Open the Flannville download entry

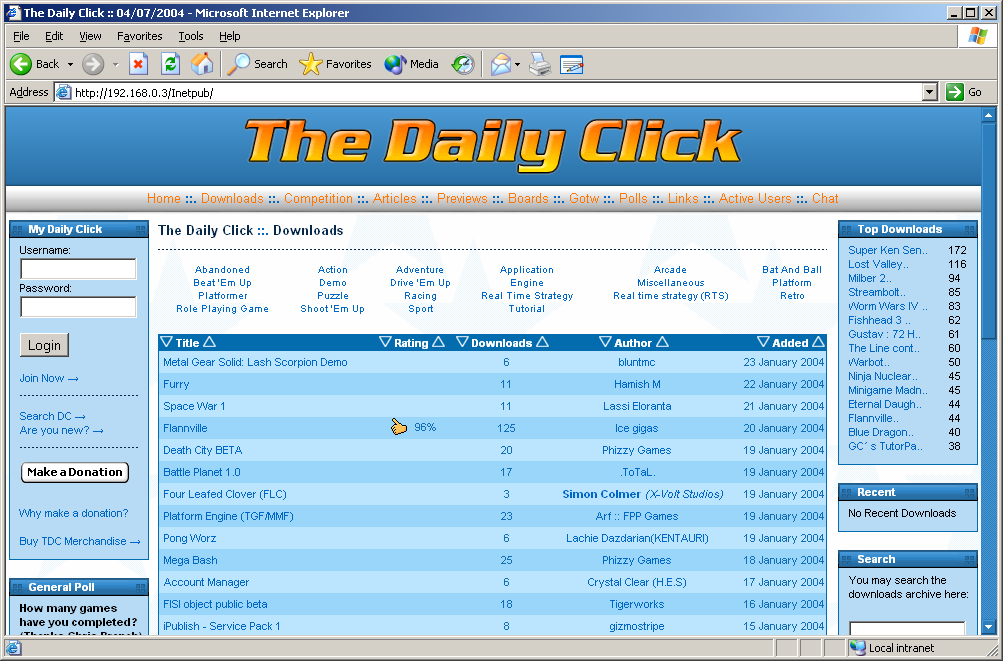coord(186,428)
